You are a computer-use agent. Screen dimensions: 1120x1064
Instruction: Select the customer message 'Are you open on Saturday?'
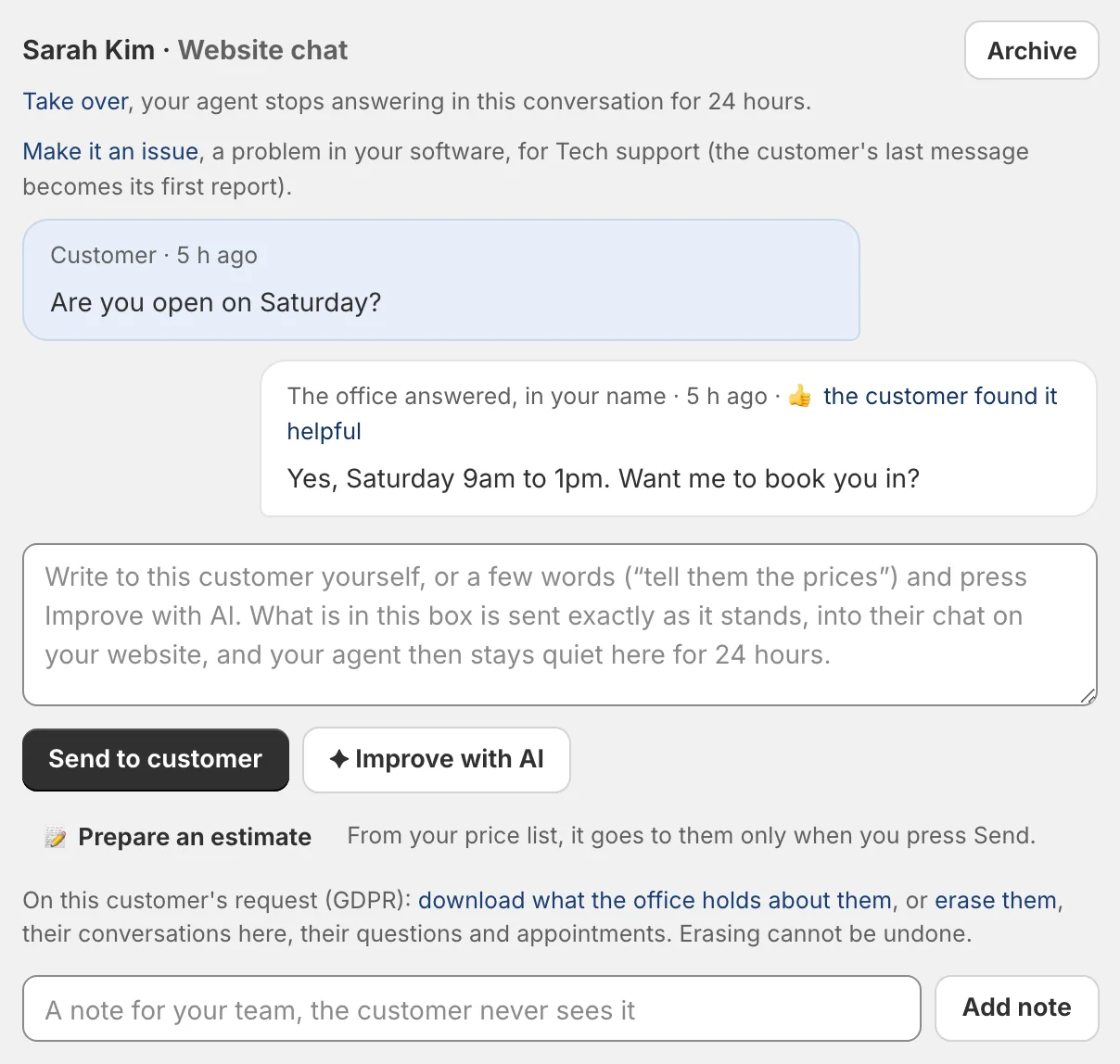tap(216, 302)
